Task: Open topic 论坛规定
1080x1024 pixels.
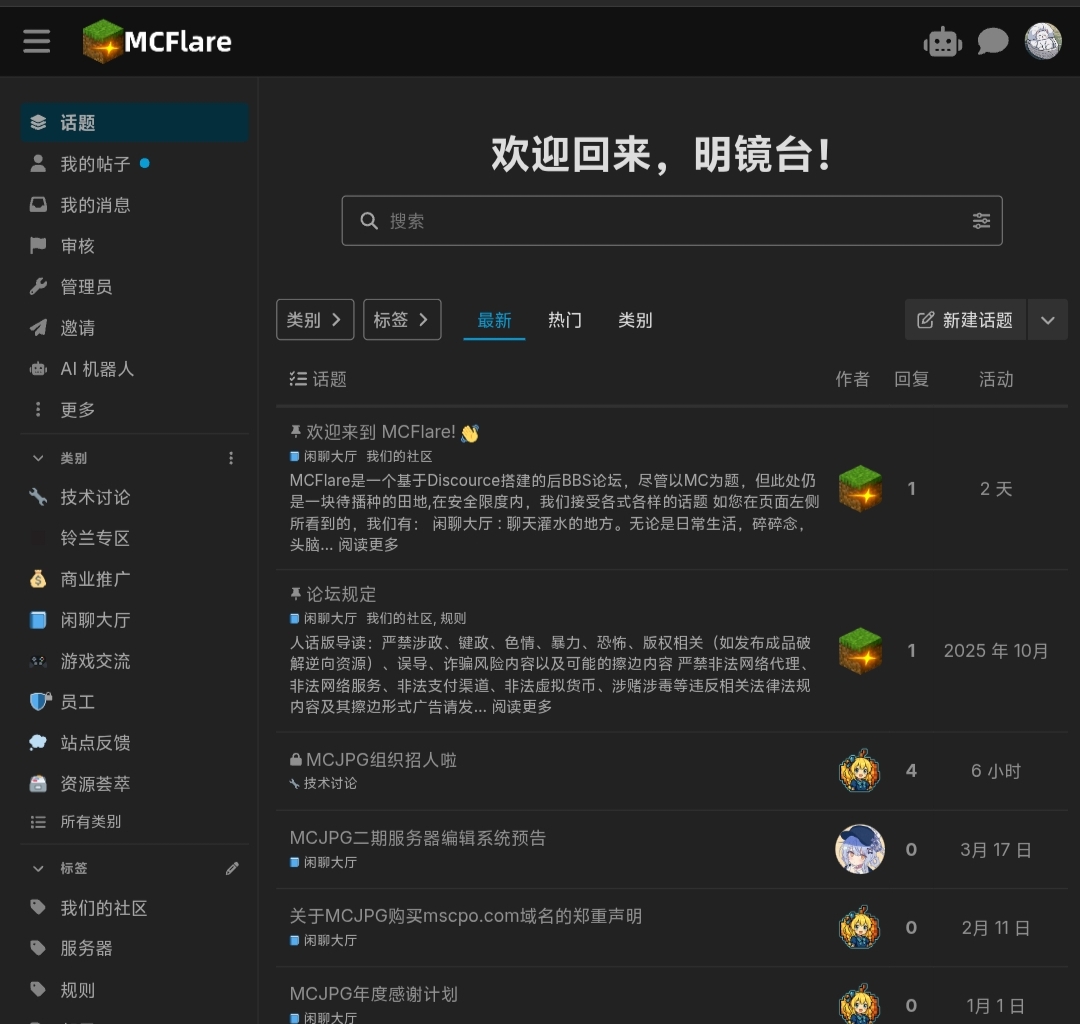Action: tap(341, 594)
